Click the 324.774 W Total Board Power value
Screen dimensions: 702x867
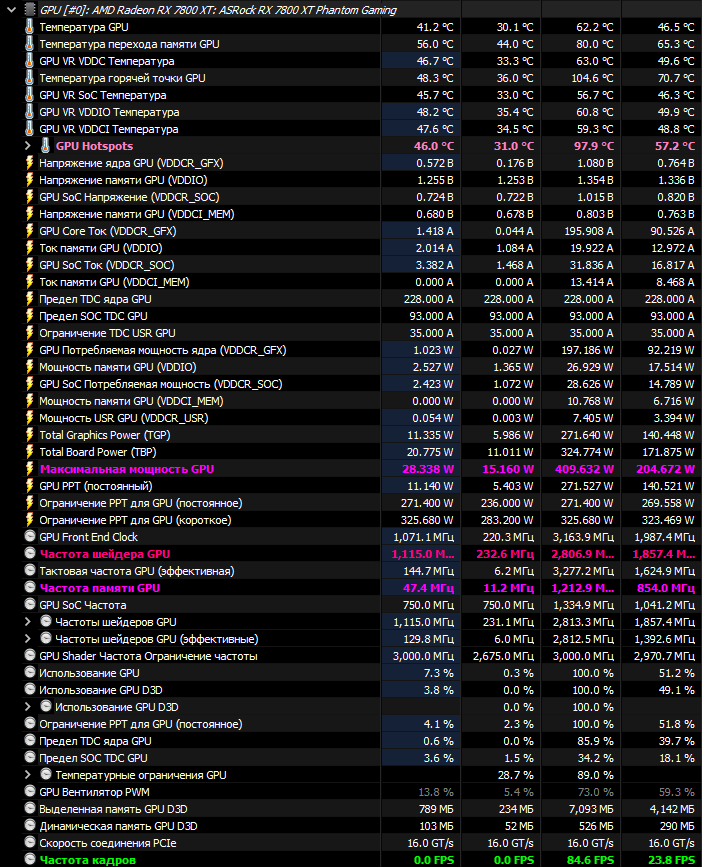pyautogui.click(x=586, y=452)
